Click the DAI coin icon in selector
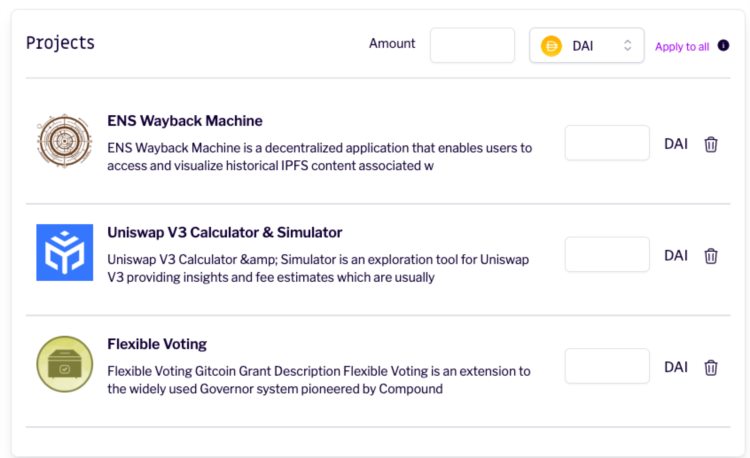750x458 pixels. click(551, 46)
